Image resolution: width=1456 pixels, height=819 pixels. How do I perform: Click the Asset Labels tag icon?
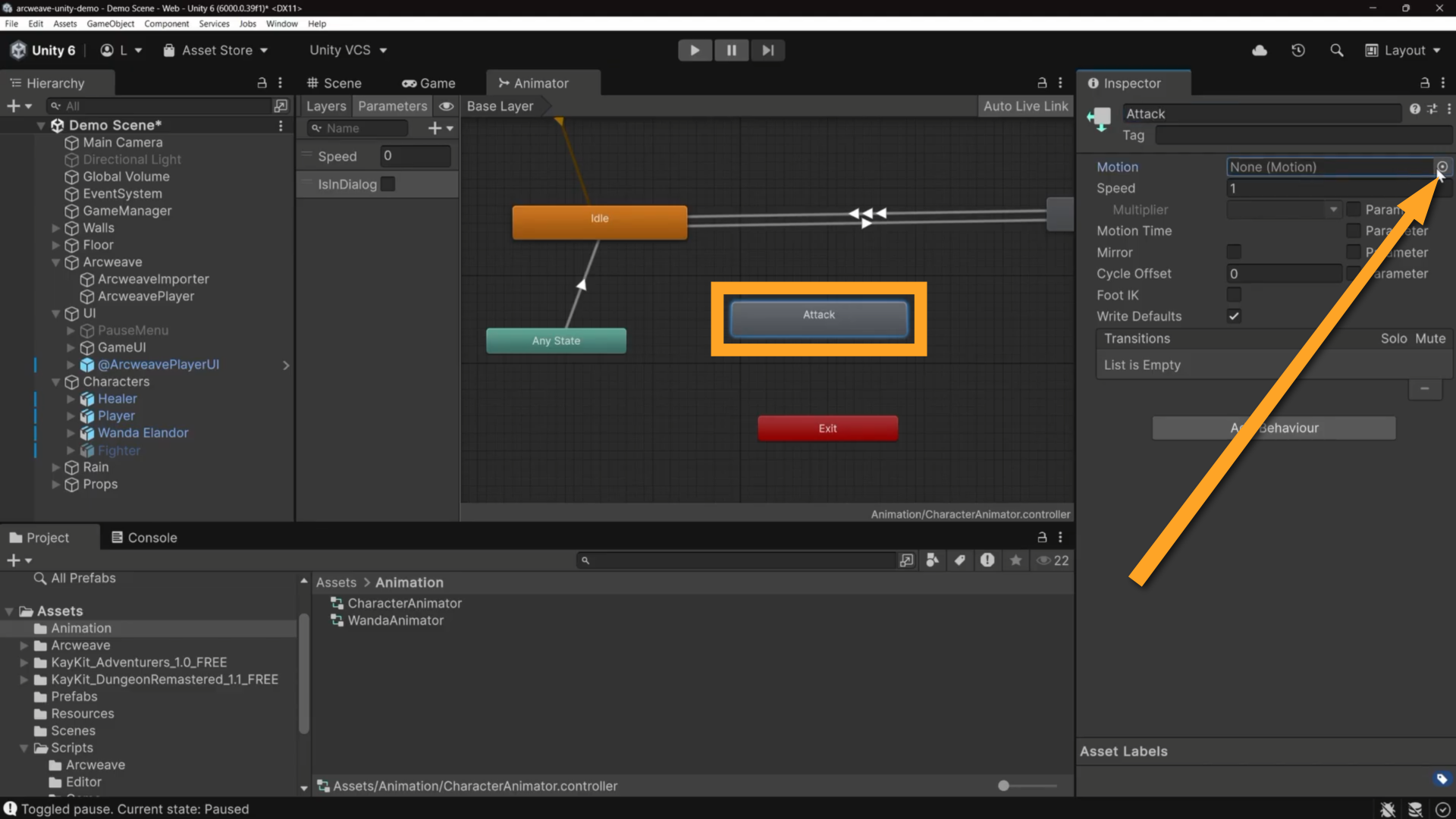click(1442, 779)
